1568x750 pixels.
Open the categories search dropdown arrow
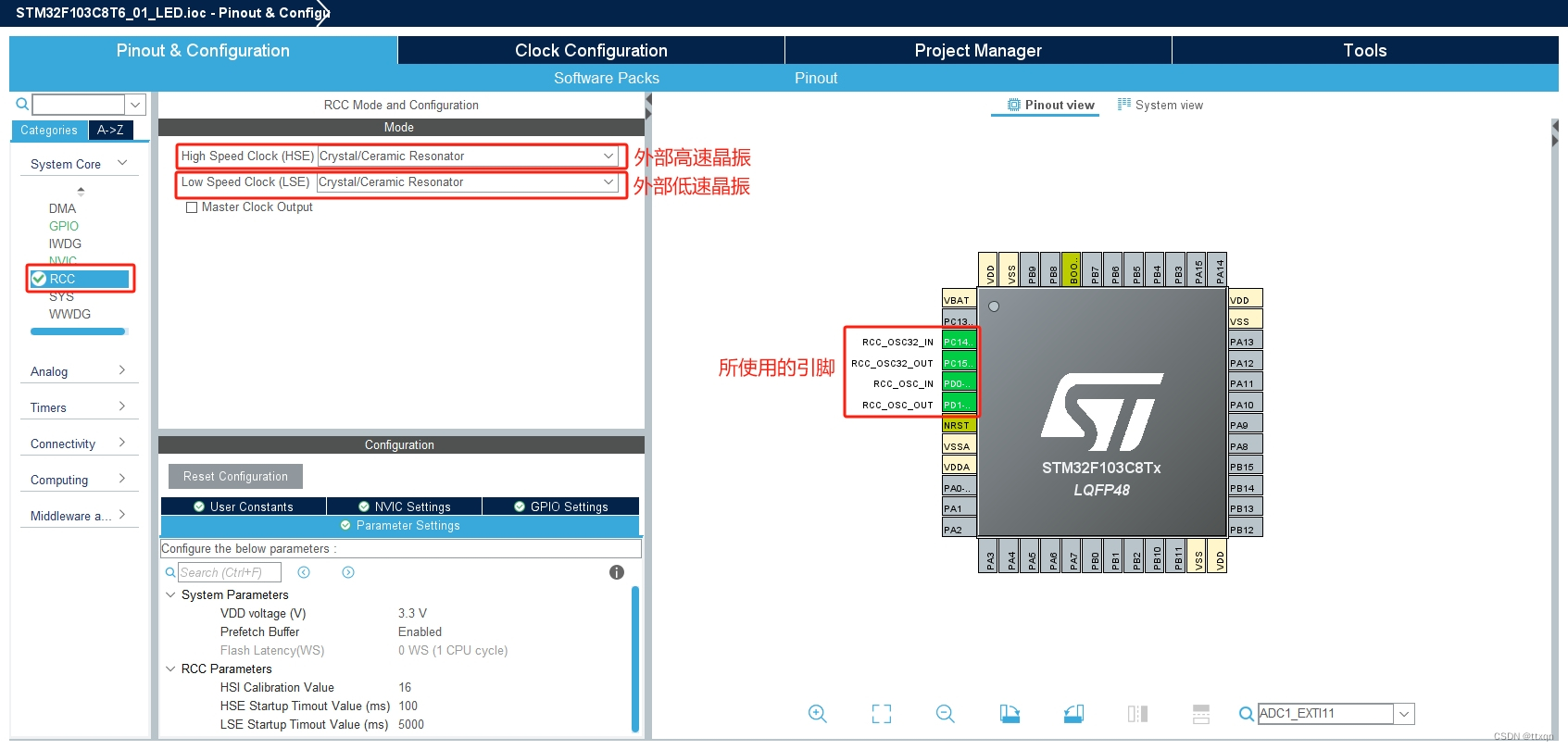135,105
